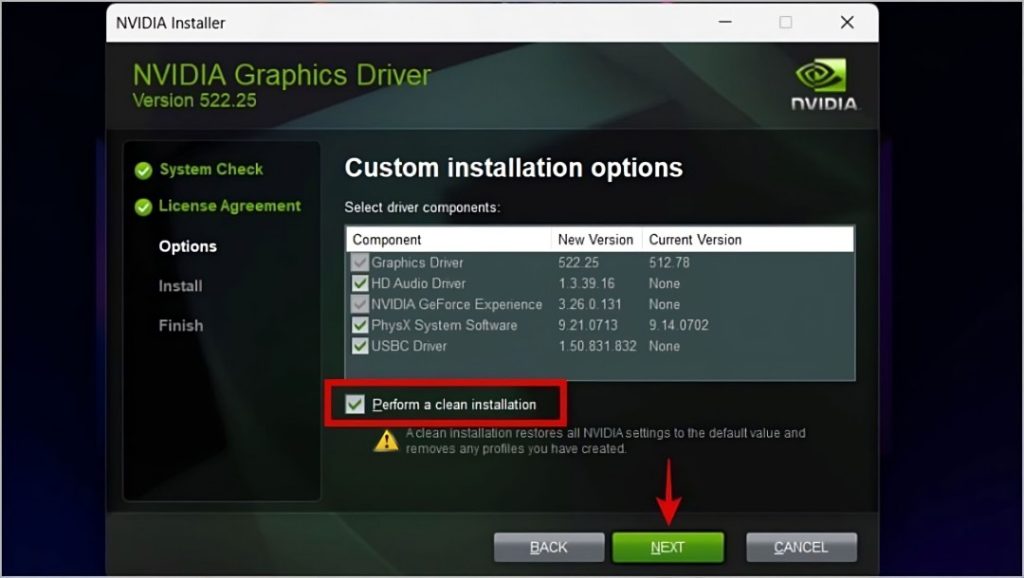This screenshot has height=578, width=1024.
Task: Click the NVIDIA GeForce Experience label
Action: coord(456,304)
